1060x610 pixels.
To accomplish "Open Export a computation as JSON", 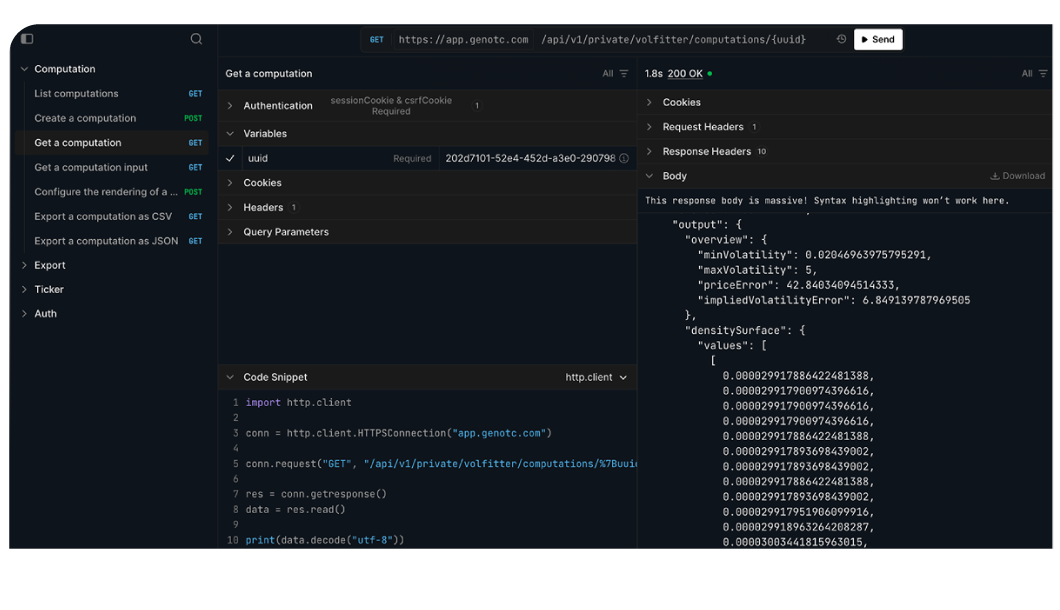I will click(112, 241).
